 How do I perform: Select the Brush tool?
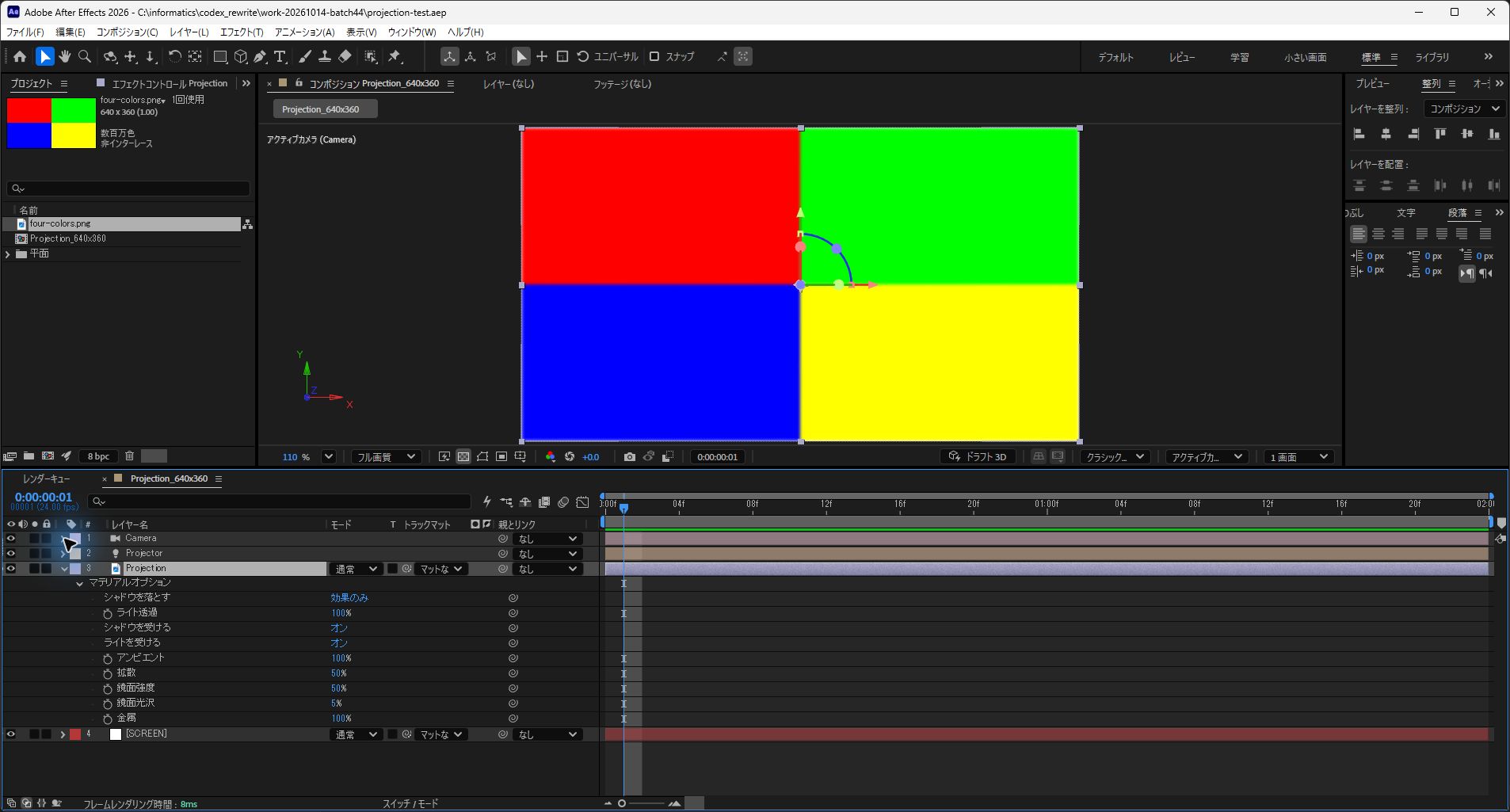click(x=305, y=56)
